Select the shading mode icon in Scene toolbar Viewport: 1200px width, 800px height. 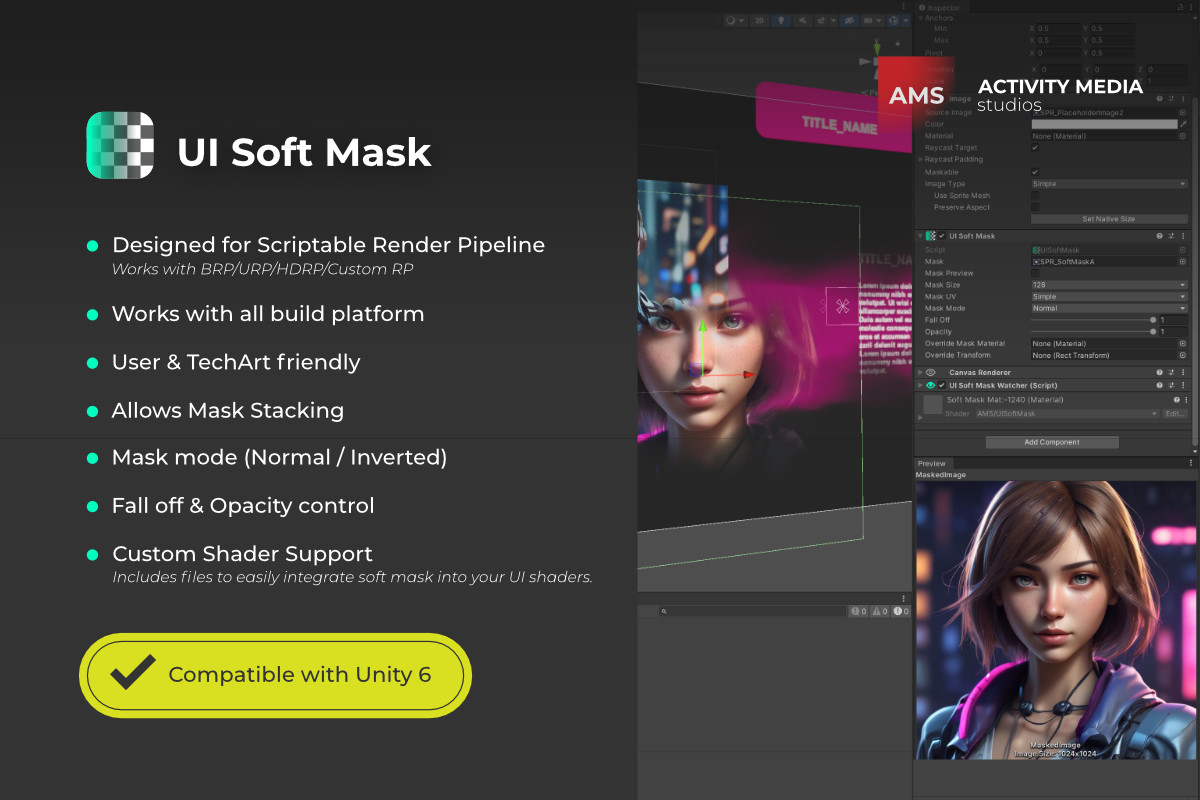[x=730, y=19]
